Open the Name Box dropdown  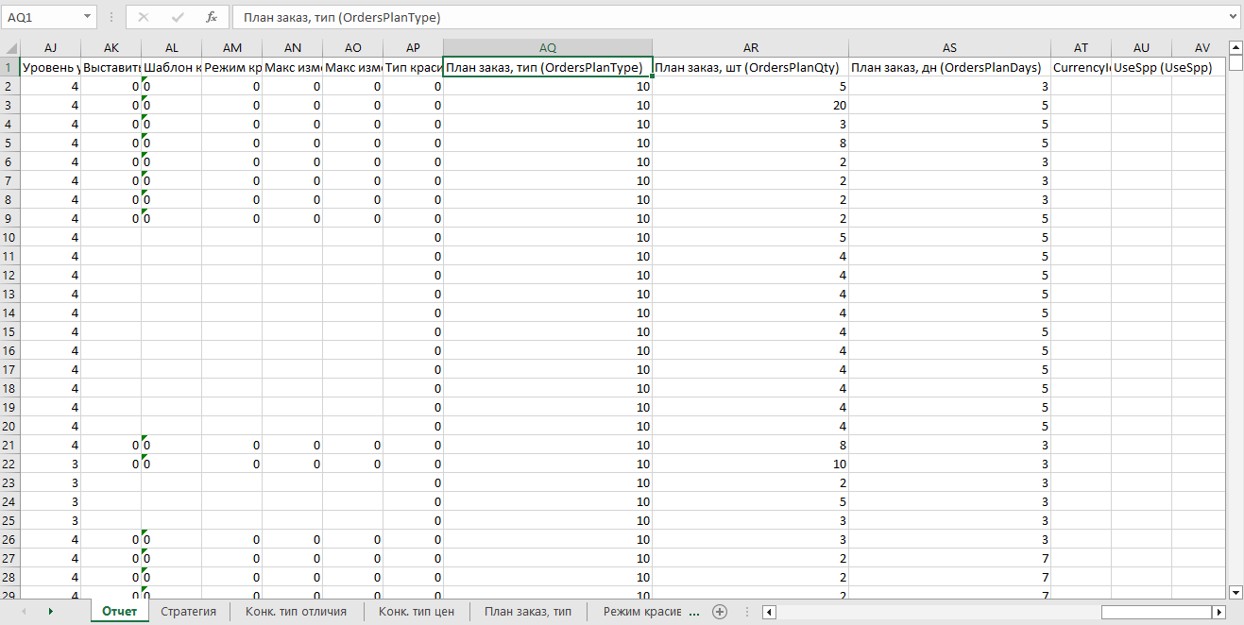coord(87,17)
